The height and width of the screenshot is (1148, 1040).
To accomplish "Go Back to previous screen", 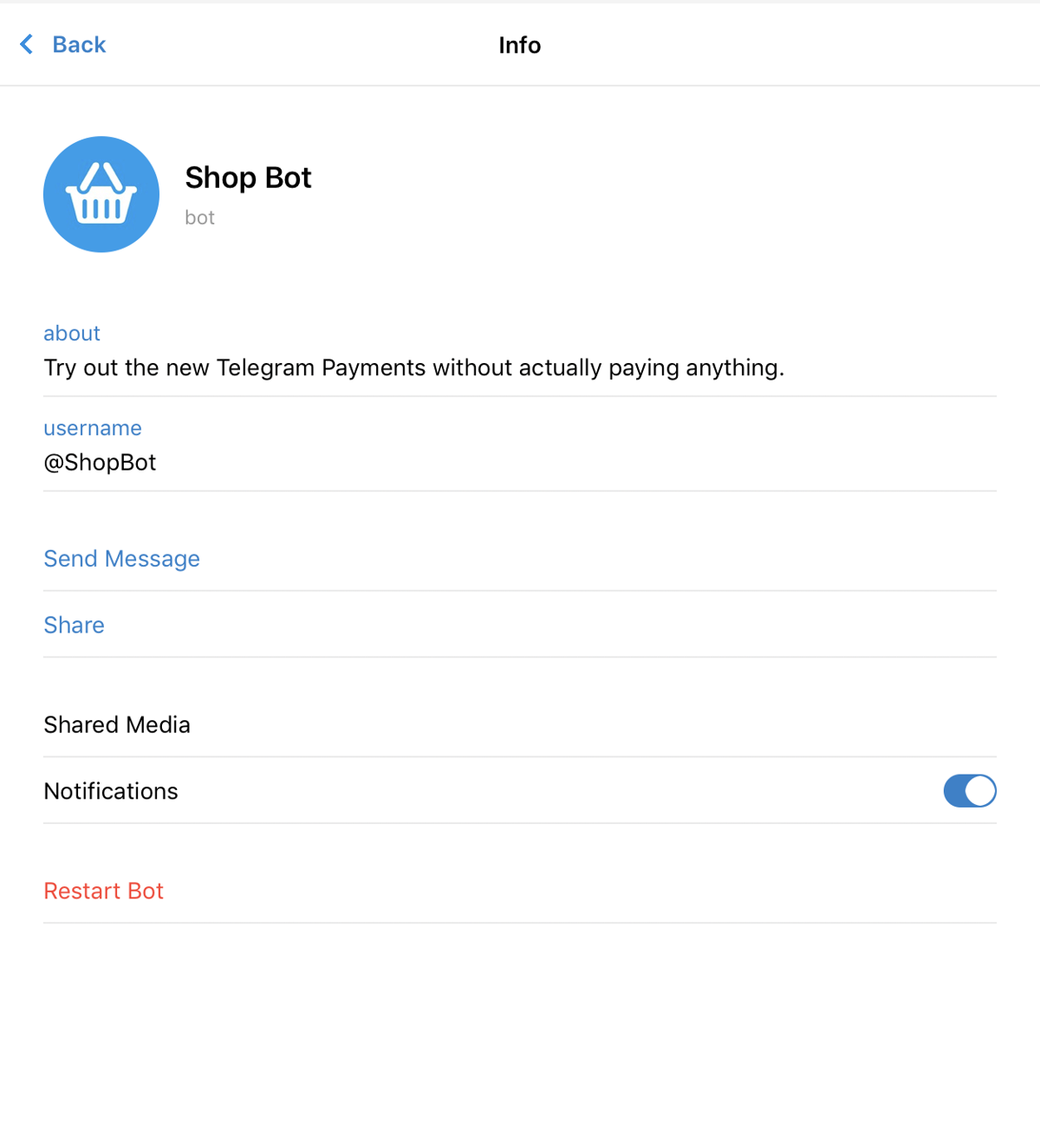I will point(62,44).
